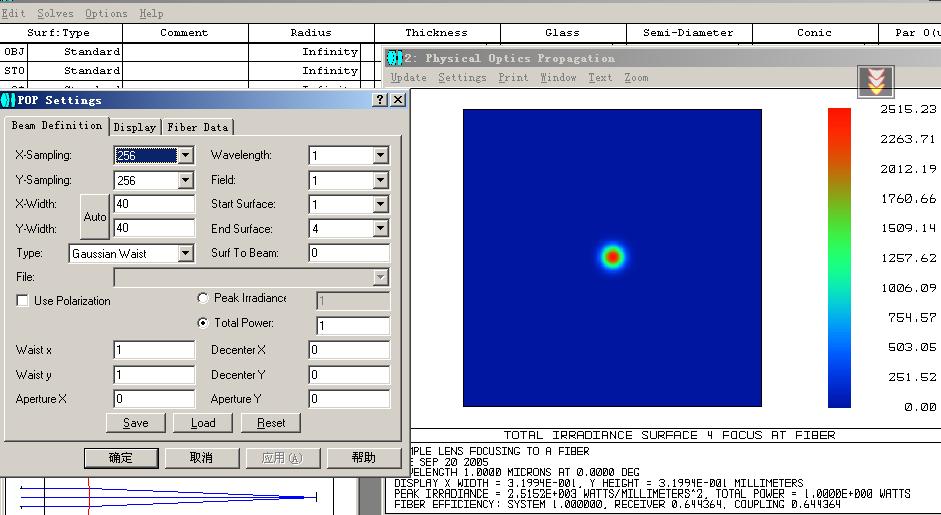
Task: Click the 帮助 help button
Action: (364, 458)
